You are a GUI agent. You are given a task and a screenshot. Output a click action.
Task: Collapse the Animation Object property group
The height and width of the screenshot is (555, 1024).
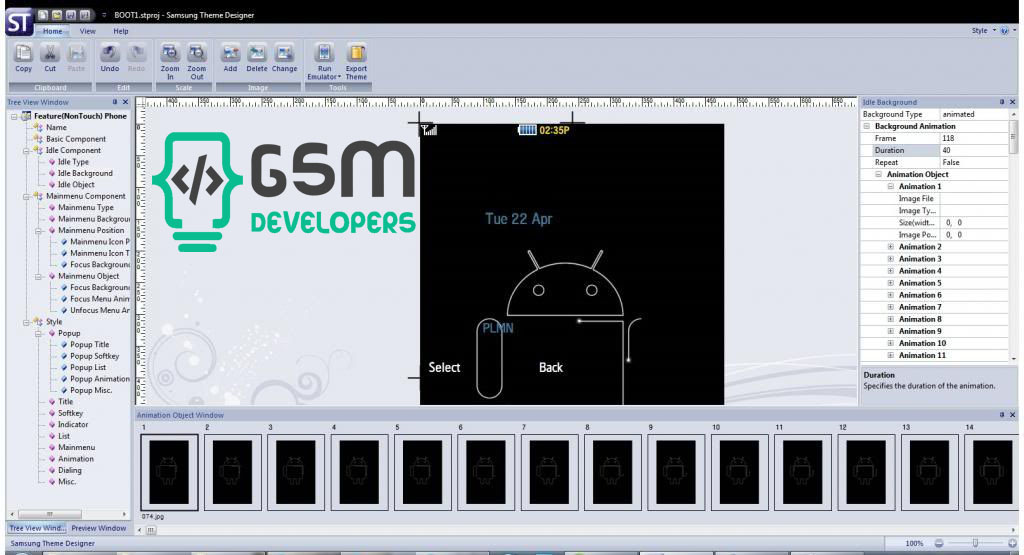pyautogui.click(x=878, y=174)
